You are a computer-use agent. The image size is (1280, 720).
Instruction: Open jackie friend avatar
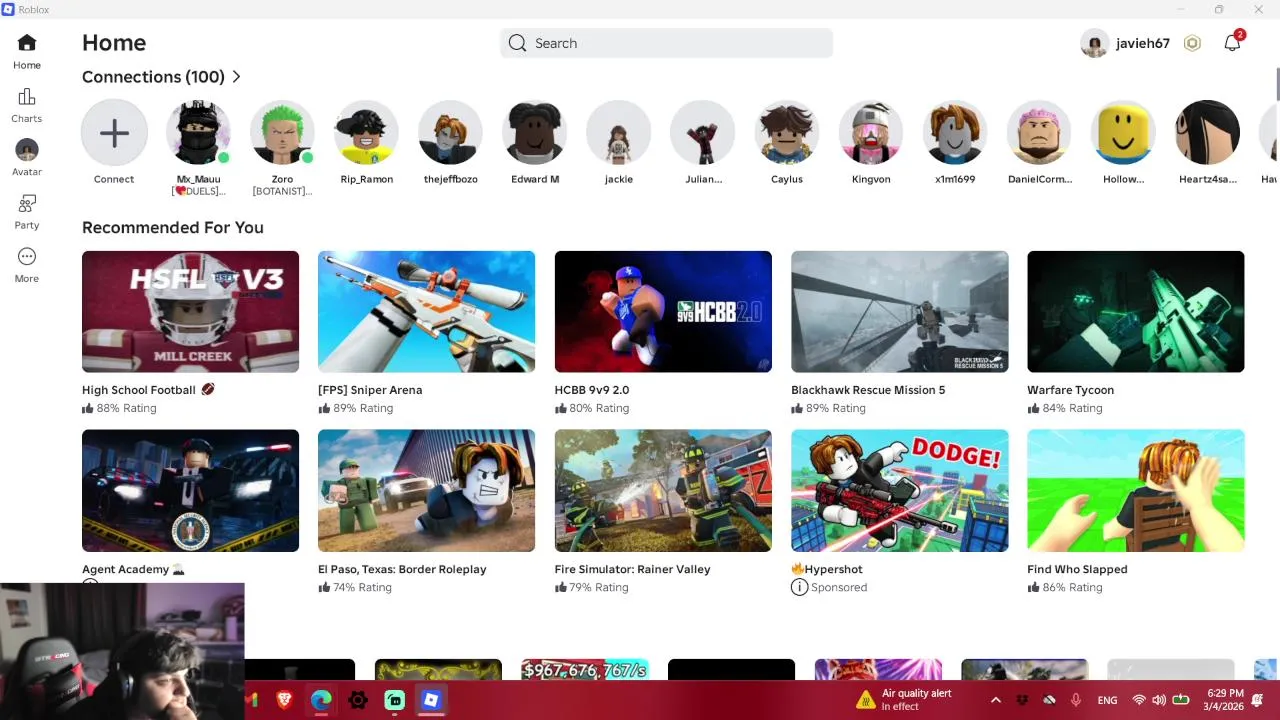pyautogui.click(x=619, y=132)
